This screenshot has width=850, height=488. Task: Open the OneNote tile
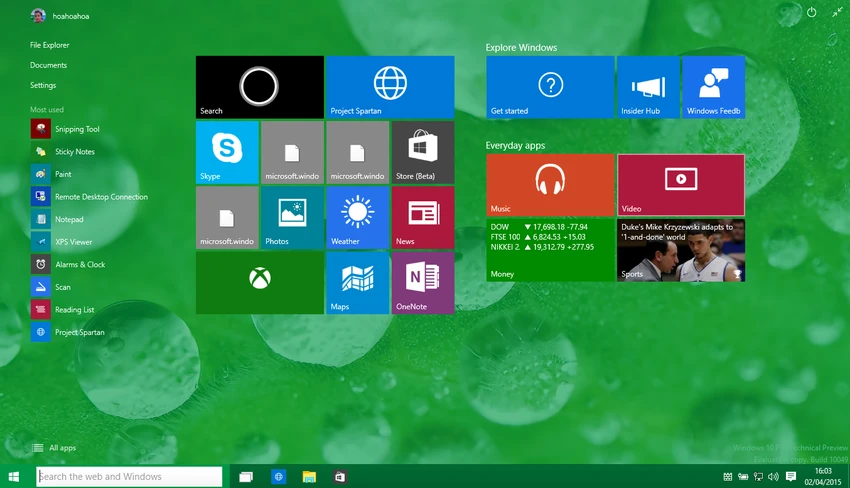point(423,282)
